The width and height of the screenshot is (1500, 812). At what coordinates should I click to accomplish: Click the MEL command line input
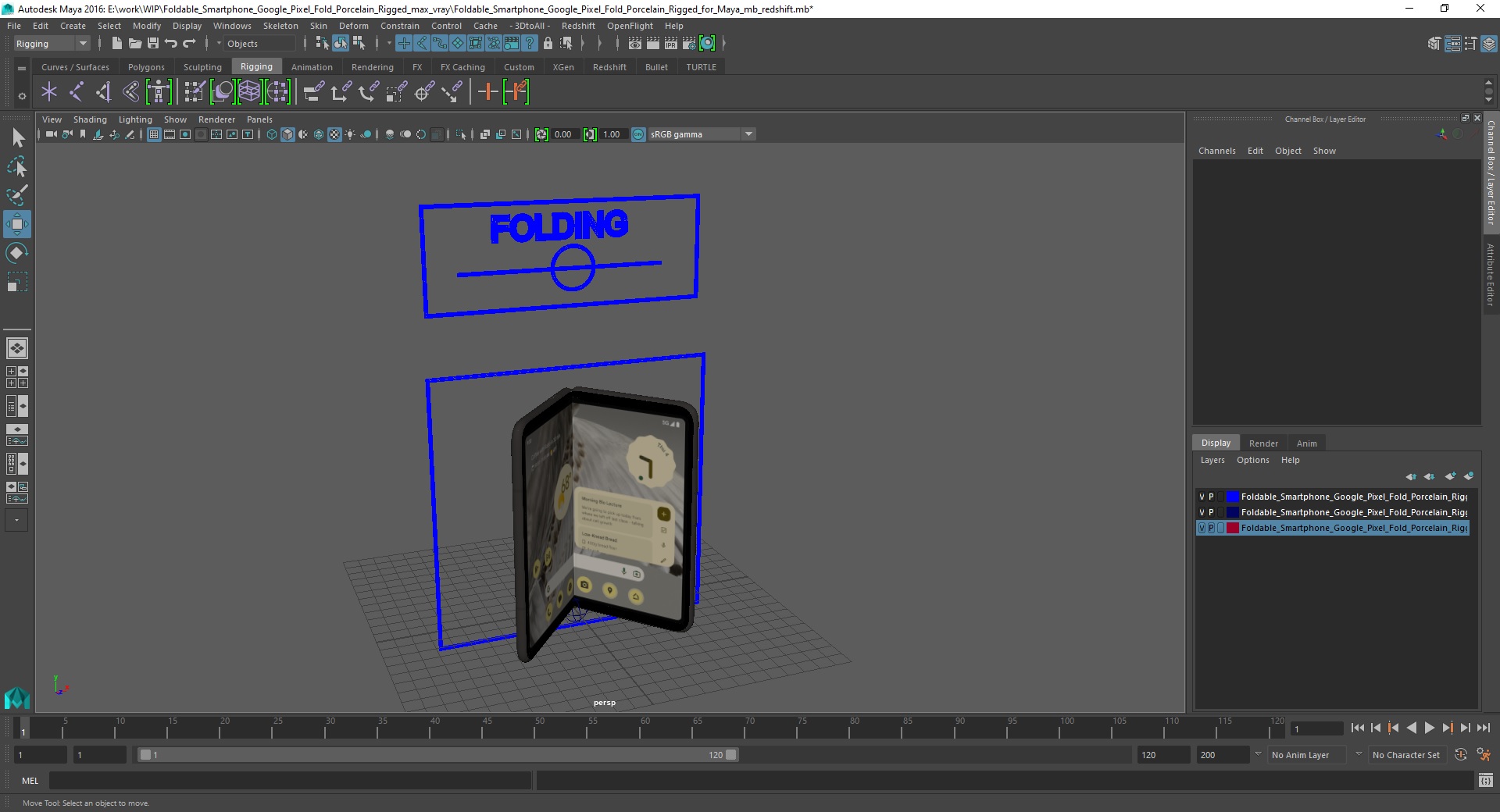[x=290, y=780]
